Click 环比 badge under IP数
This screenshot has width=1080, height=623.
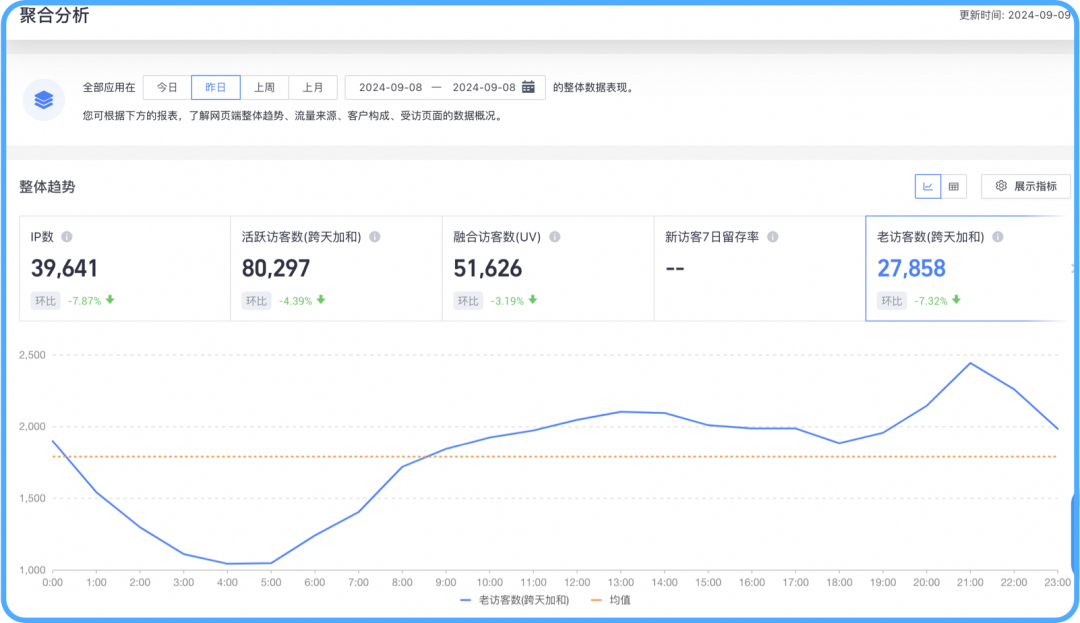[45, 301]
